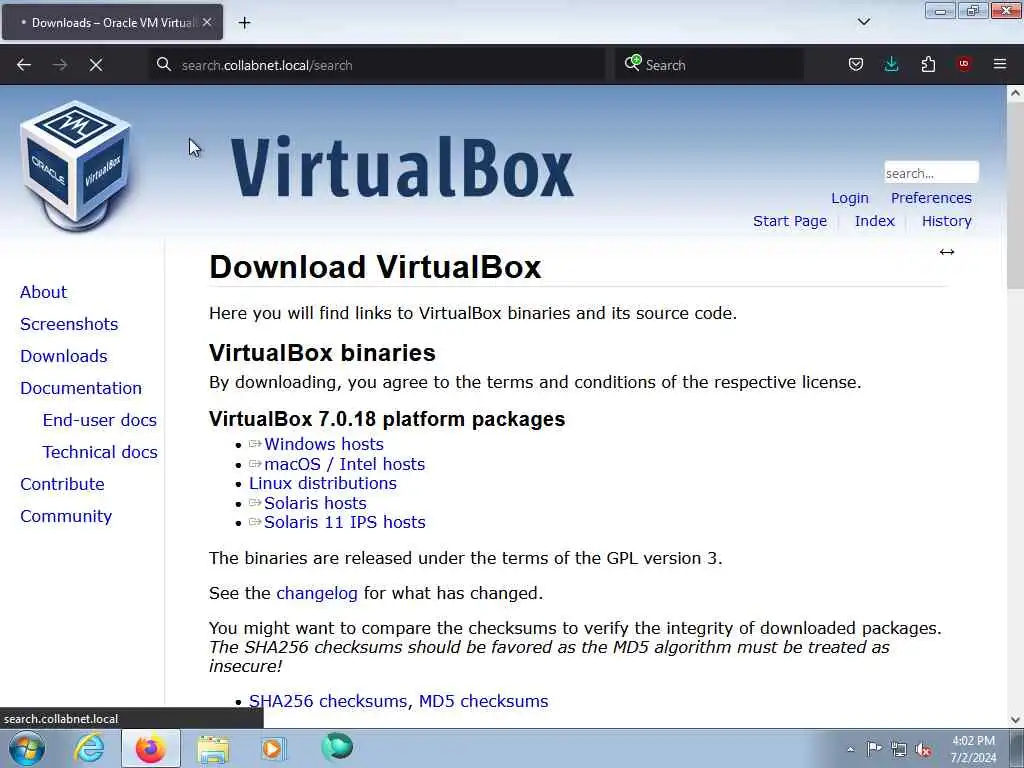Click the vertical scrollbar thumb
The image size is (1024, 768).
coord(1015,196)
